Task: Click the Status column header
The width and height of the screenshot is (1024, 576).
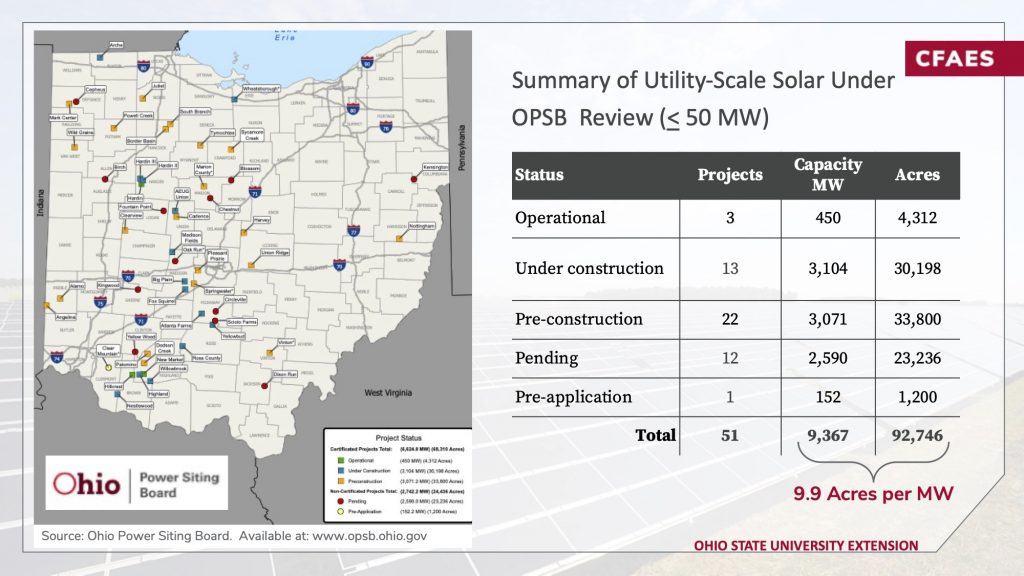Action: pyautogui.click(x=539, y=175)
